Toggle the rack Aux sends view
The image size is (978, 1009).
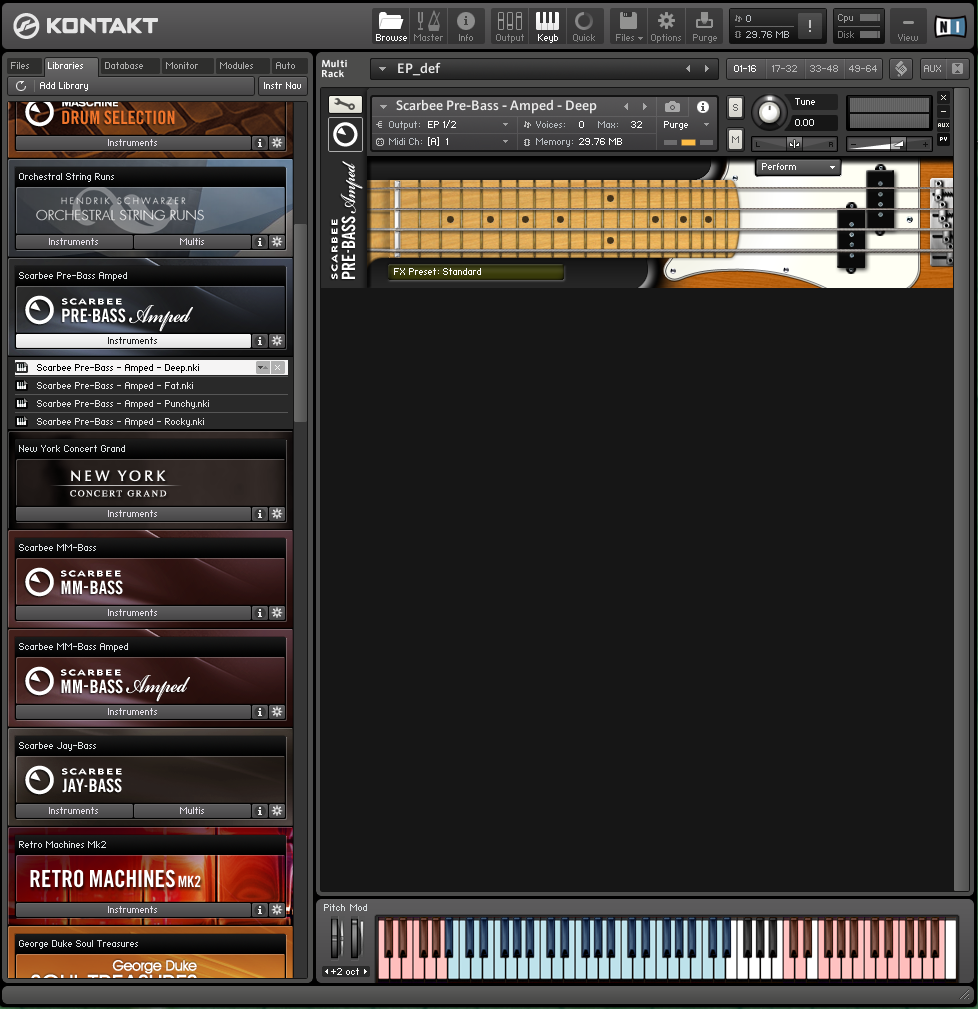tap(932, 68)
